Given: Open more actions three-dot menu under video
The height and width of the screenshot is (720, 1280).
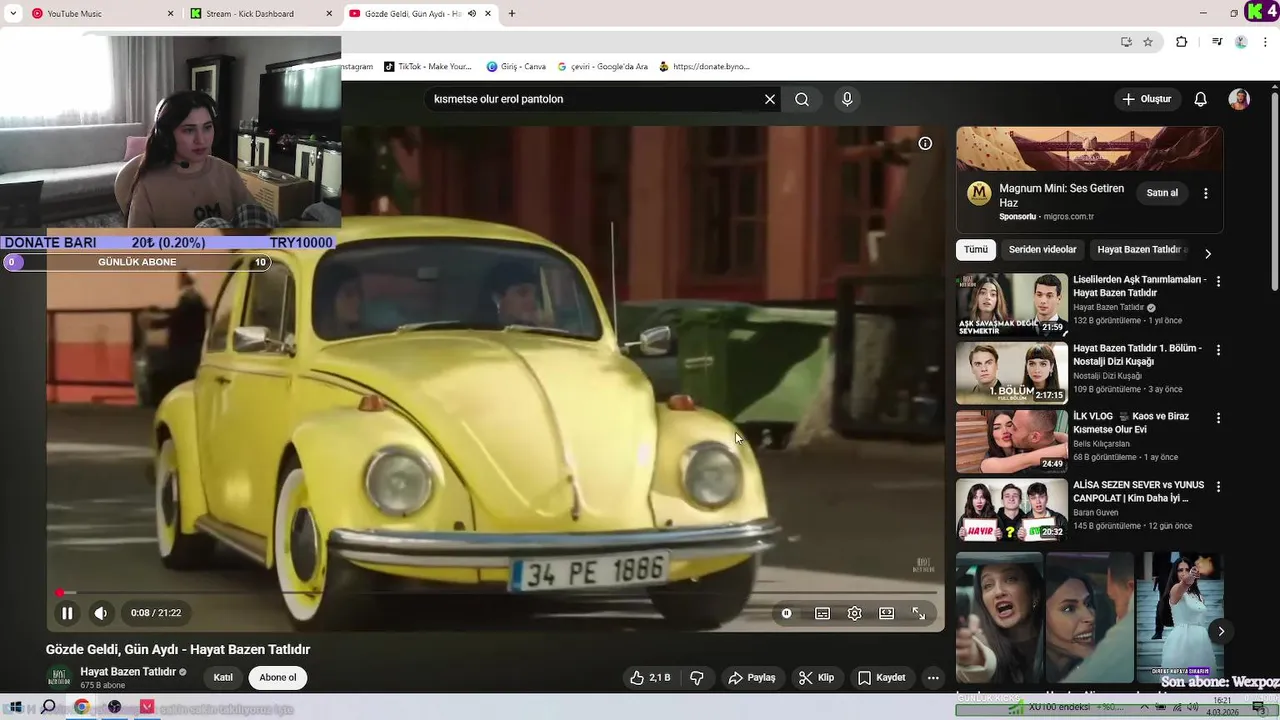Looking at the screenshot, I should pos(933,678).
